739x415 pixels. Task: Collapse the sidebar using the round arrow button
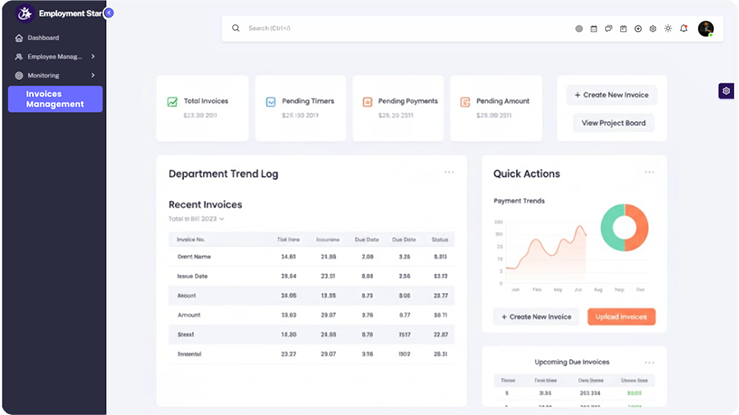pyautogui.click(x=108, y=13)
